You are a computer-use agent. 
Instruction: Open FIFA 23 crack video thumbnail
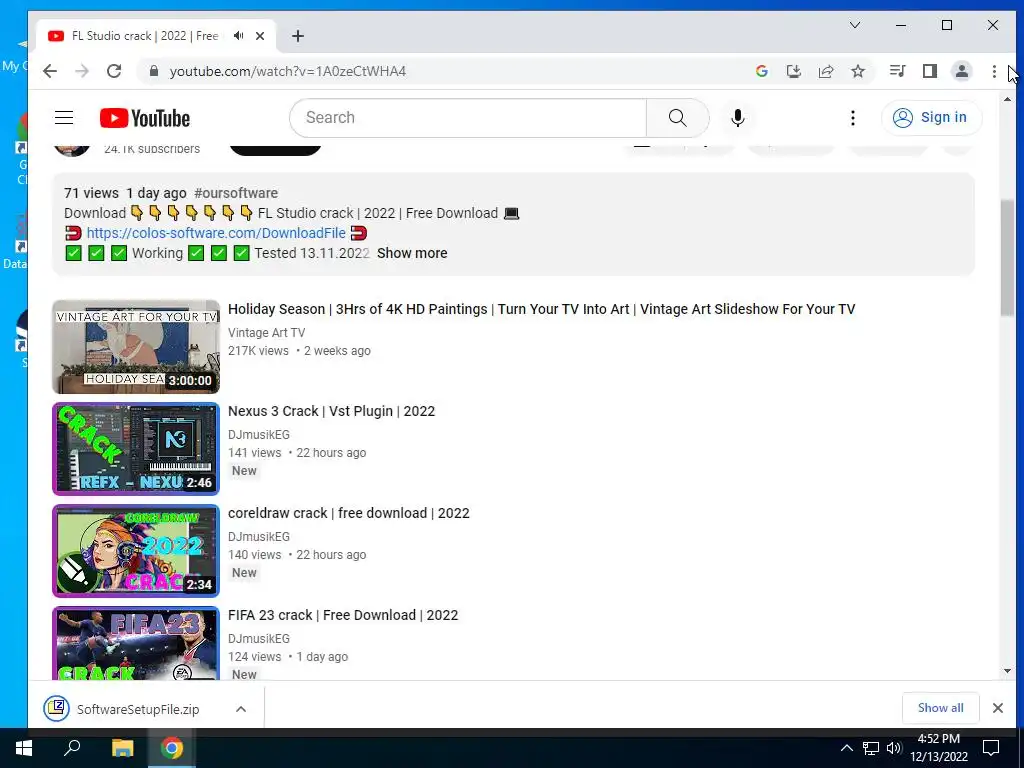136,643
